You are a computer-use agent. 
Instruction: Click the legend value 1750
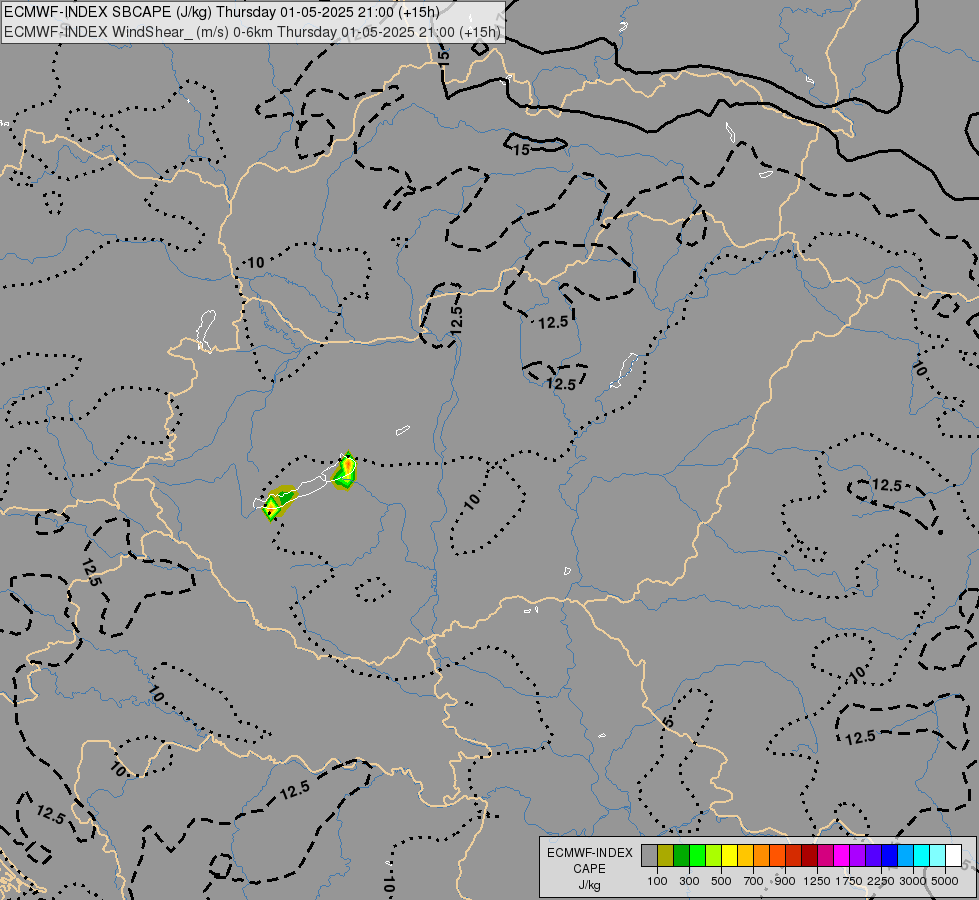click(849, 881)
